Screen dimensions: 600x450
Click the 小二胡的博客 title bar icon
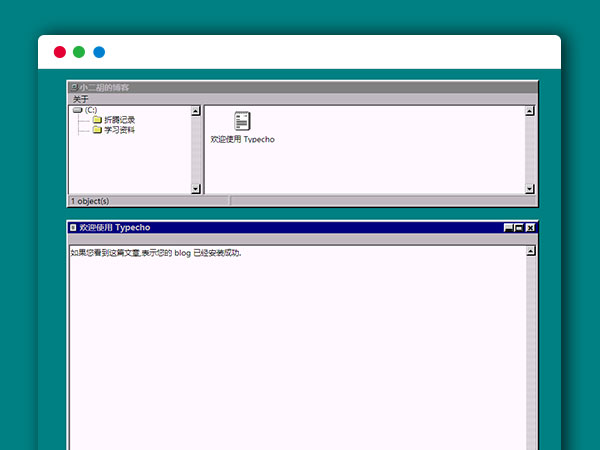75,87
